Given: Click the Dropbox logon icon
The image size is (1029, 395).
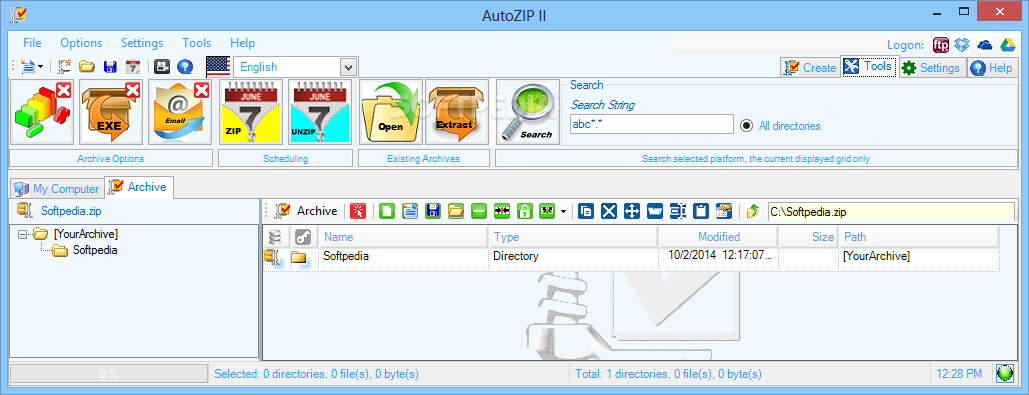Looking at the screenshot, I should point(962,45).
